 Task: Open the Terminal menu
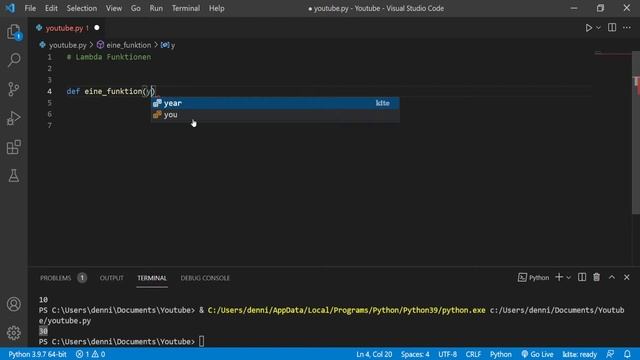tap(186, 8)
